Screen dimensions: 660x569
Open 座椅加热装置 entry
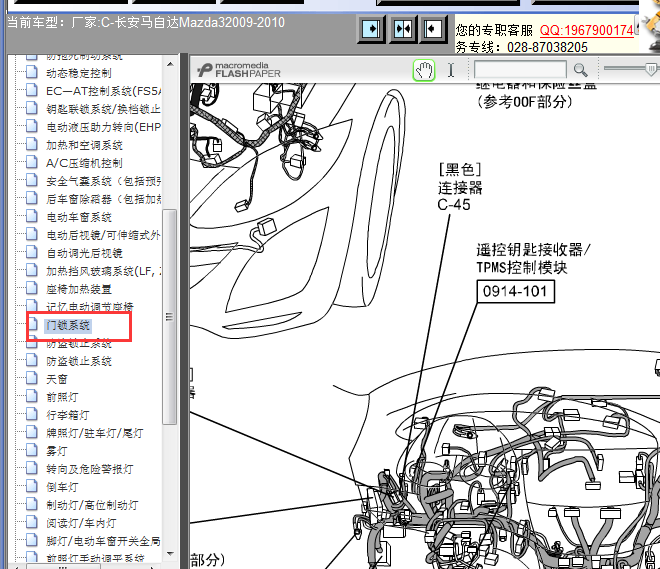pos(79,290)
